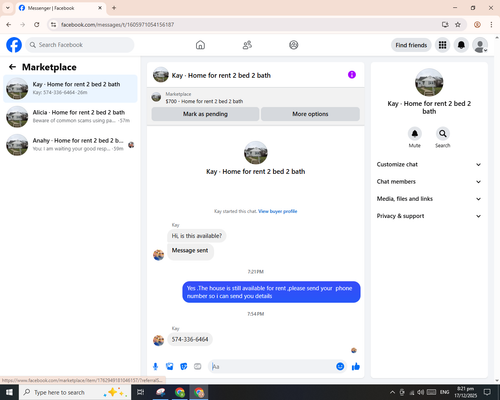Viewport: 500px width, 400px height.
Task: Open the Facebook logo home link
Action: tap(14, 45)
